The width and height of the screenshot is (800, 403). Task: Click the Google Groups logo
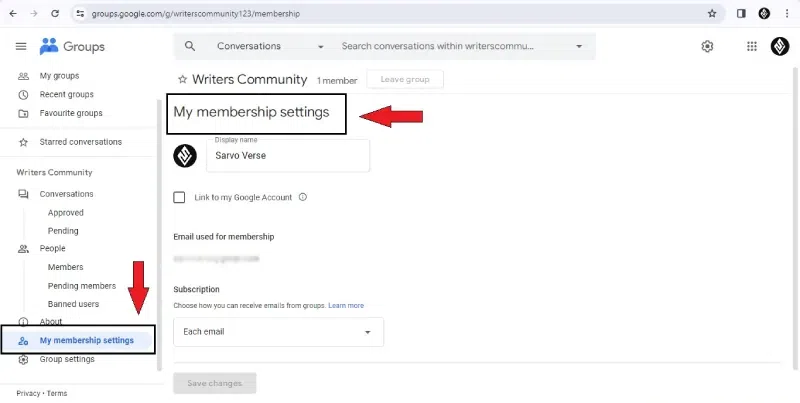click(x=72, y=46)
